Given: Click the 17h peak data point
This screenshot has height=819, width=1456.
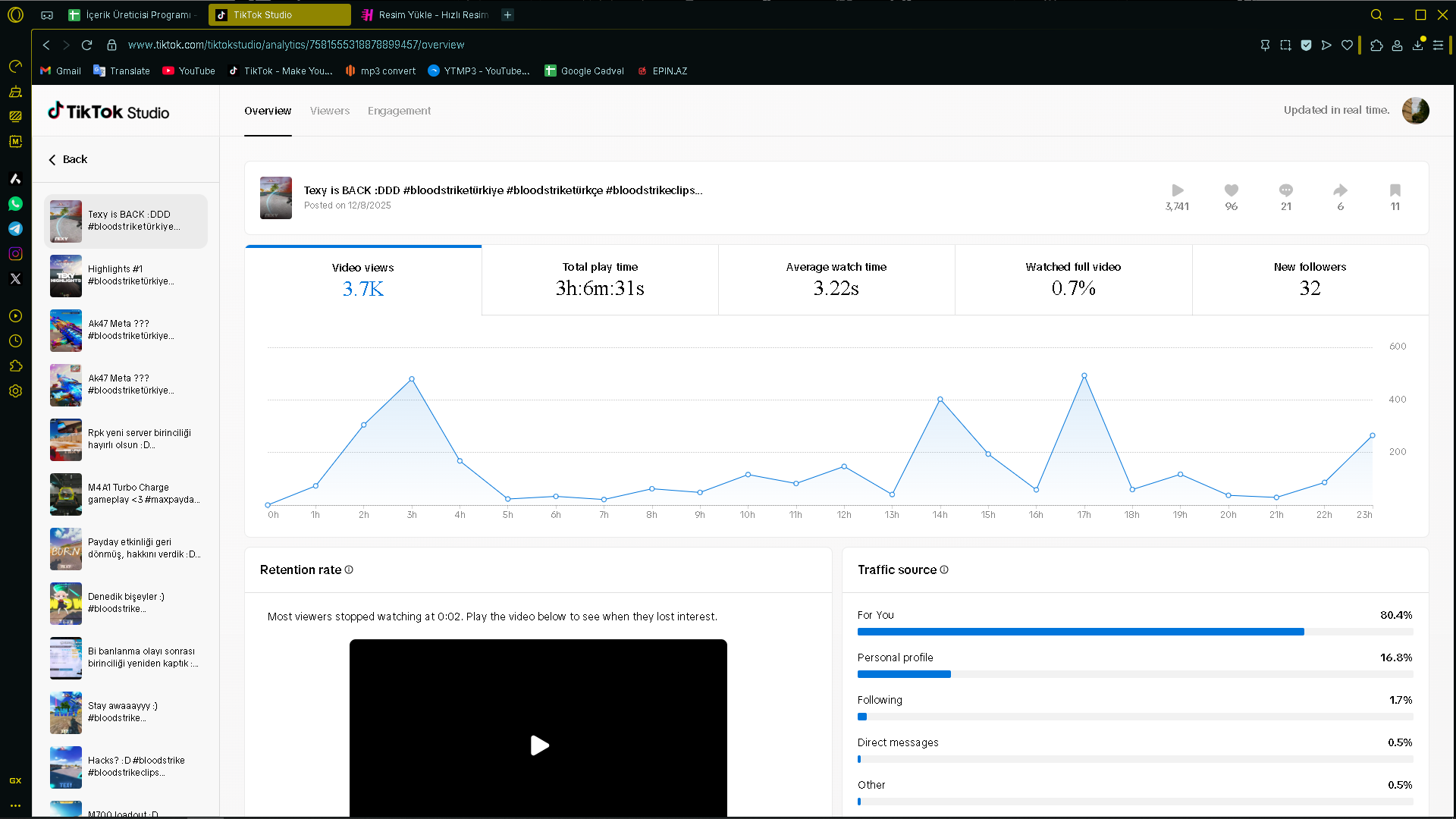Looking at the screenshot, I should [x=1084, y=375].
